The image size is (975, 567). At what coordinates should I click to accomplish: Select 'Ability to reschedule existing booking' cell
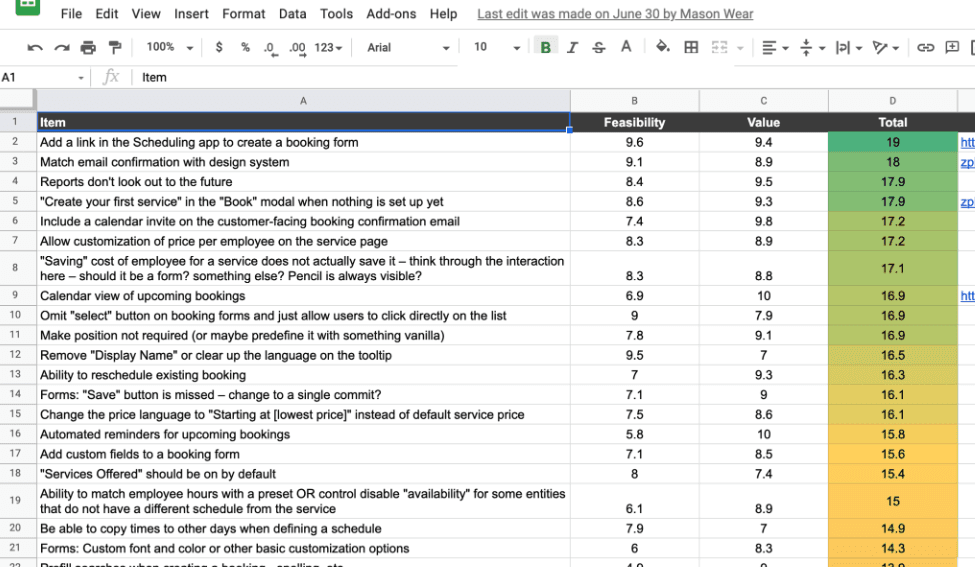tap(303, 375)
